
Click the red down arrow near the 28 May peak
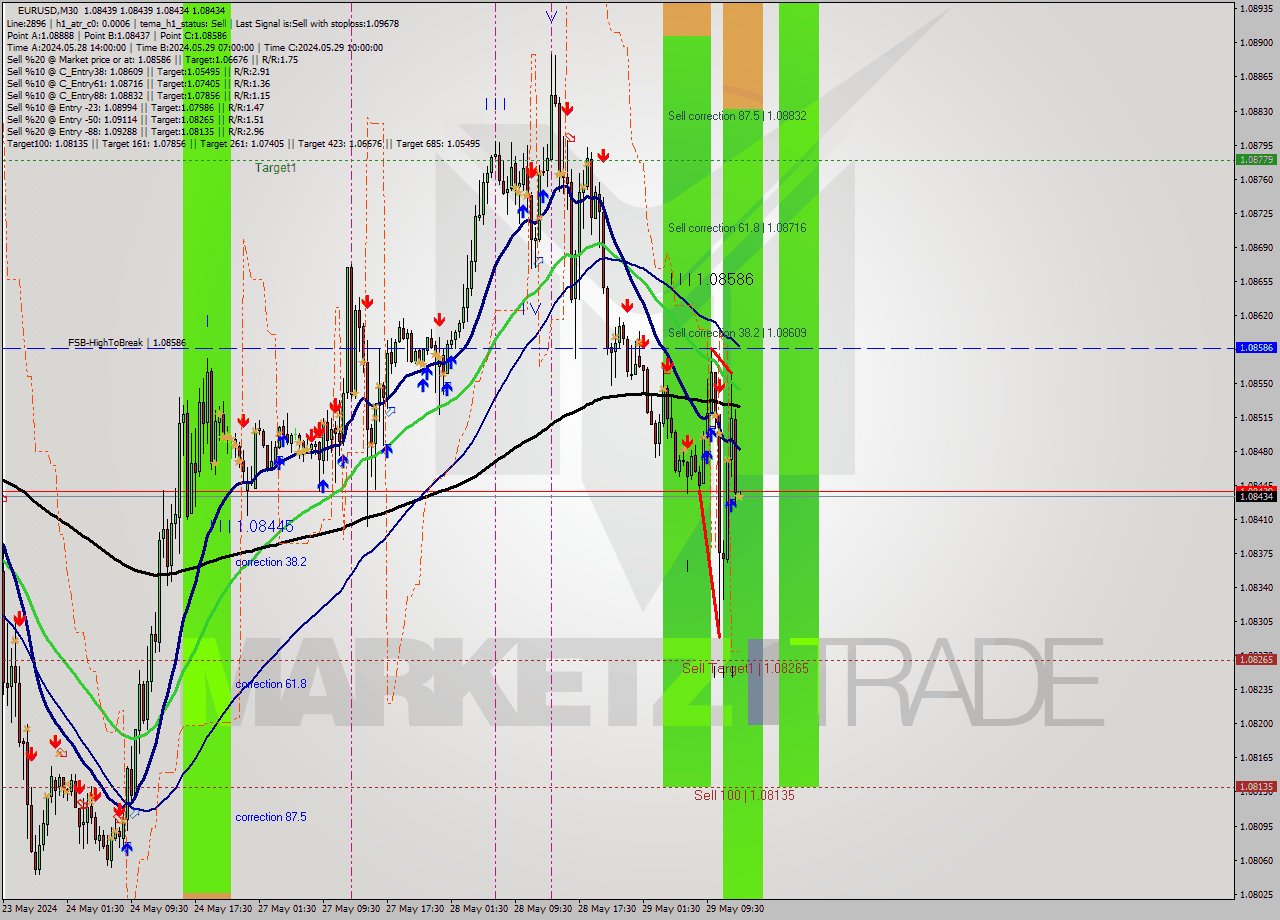click(567, 108)
